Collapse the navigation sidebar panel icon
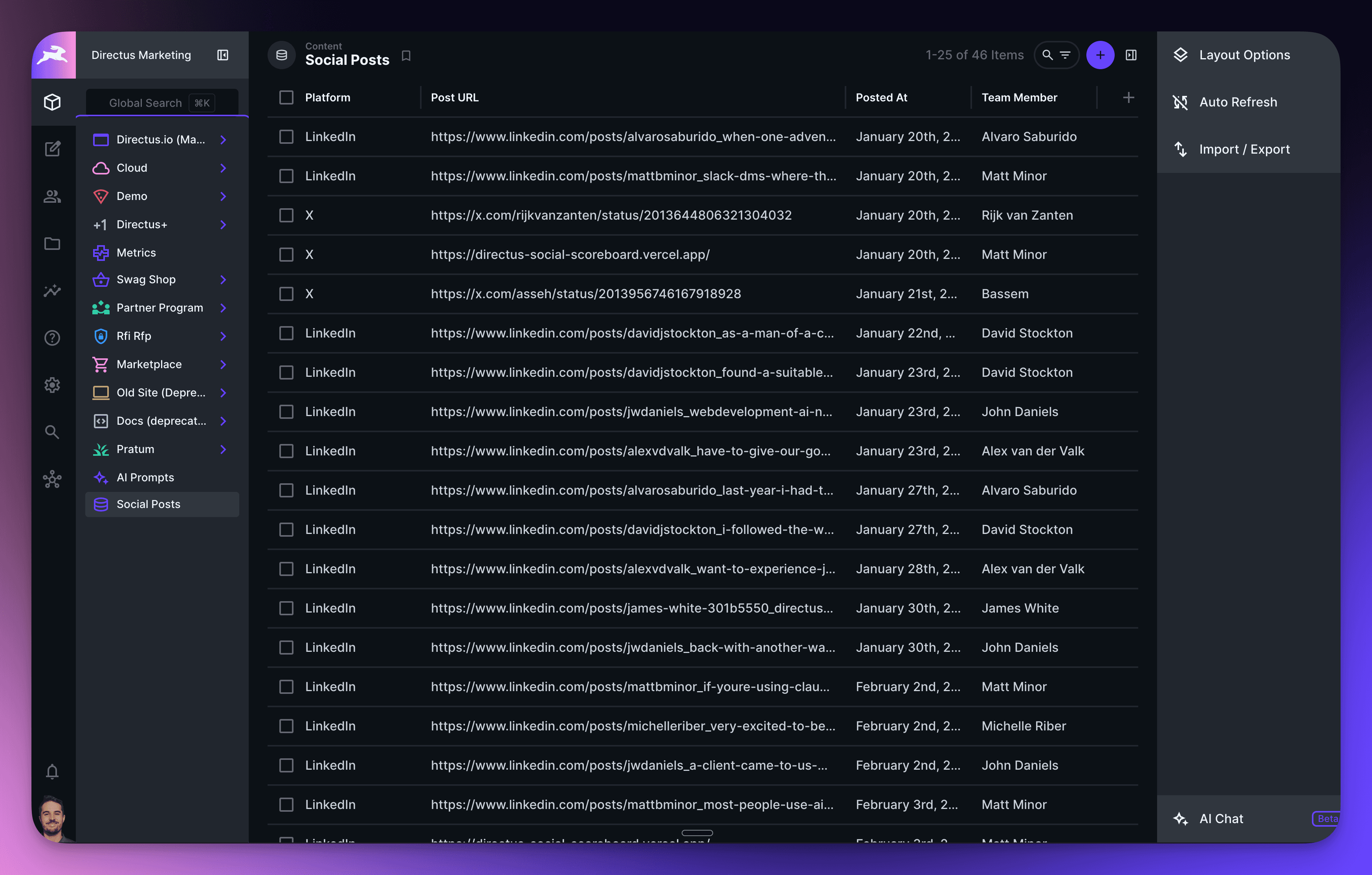Image resolution: width=1372 pixels, height=875 pixels. (223, 55)
